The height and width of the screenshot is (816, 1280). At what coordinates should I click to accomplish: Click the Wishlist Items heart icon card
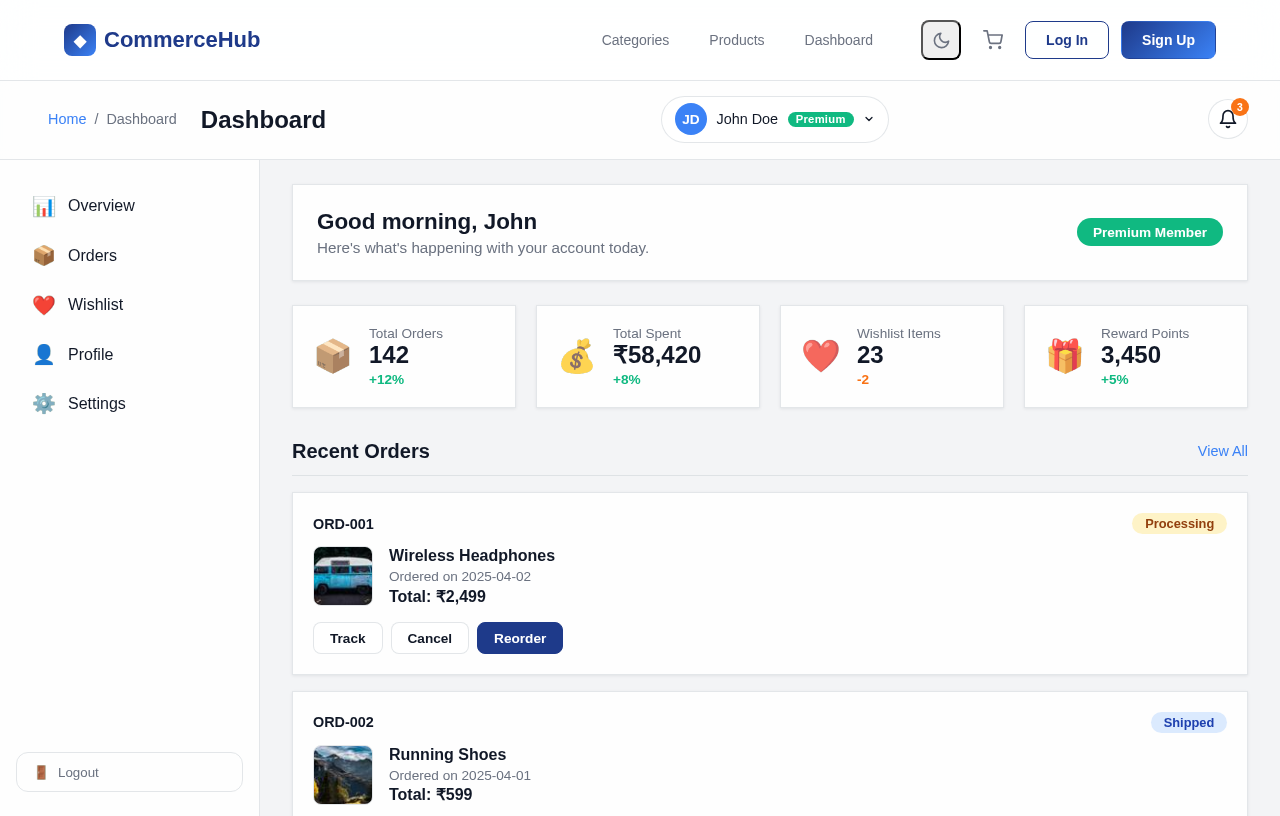(x=821, y=356)
